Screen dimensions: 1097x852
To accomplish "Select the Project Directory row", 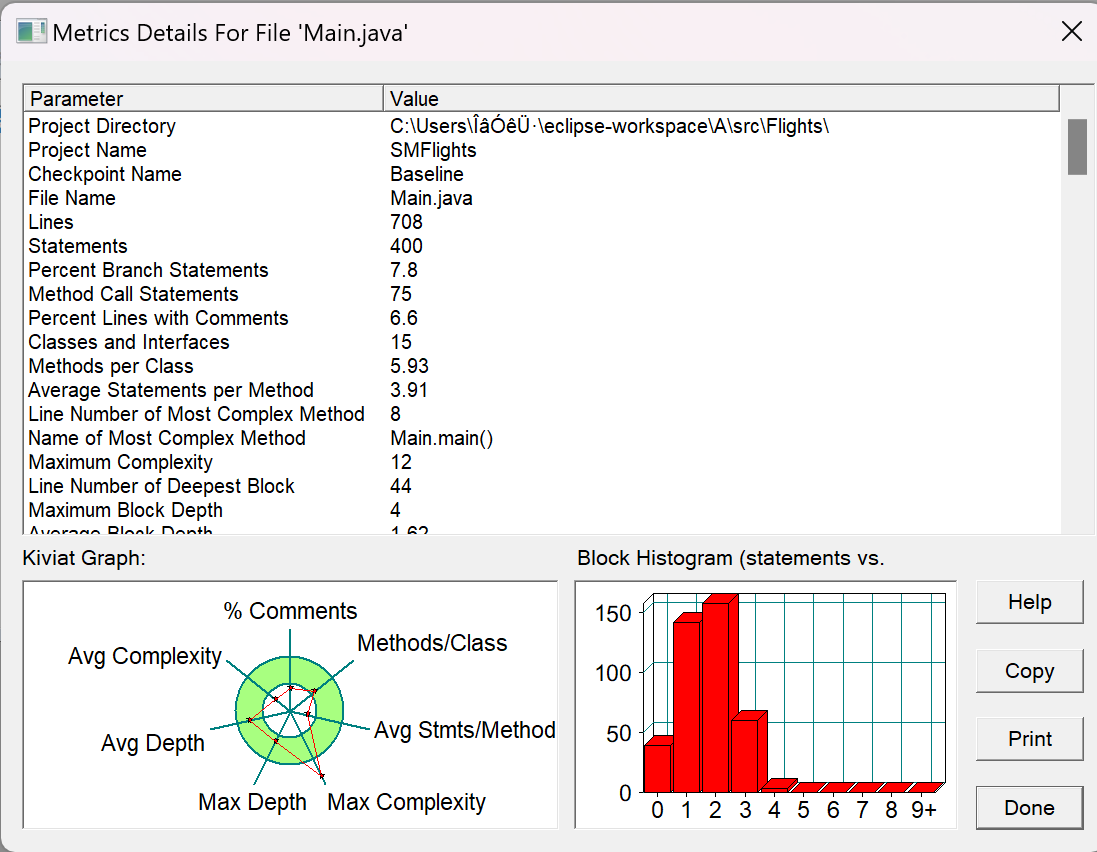I will coord(542,126).
